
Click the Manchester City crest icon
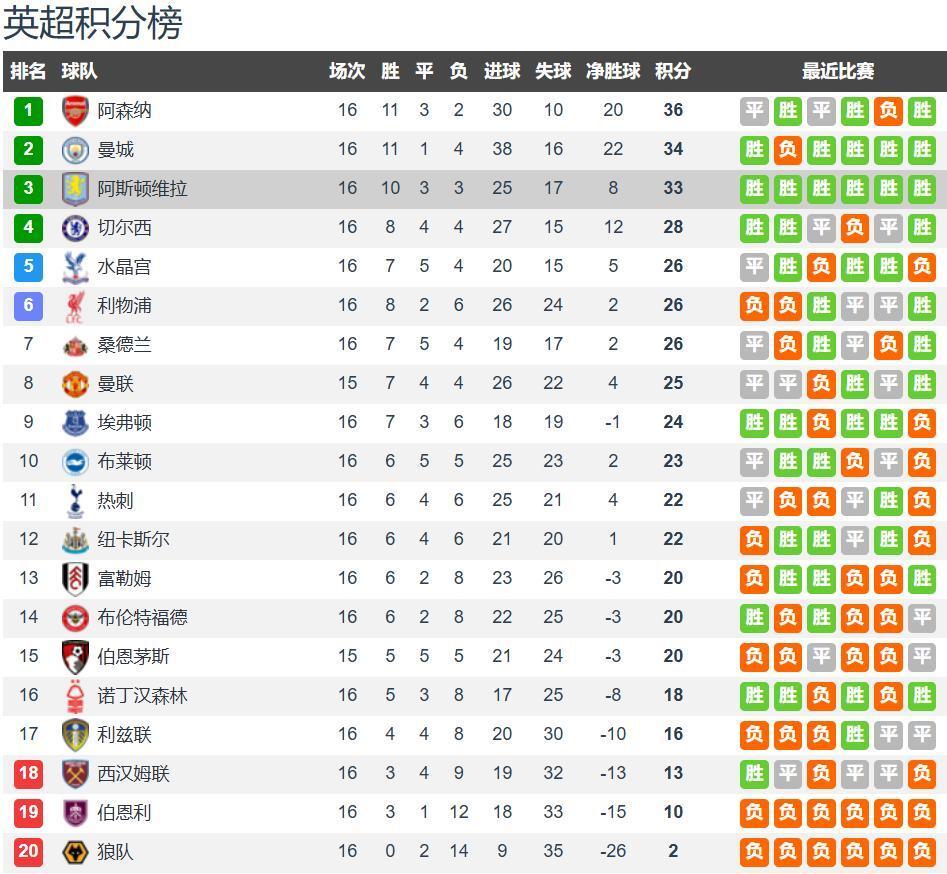(x=75, y=149)
